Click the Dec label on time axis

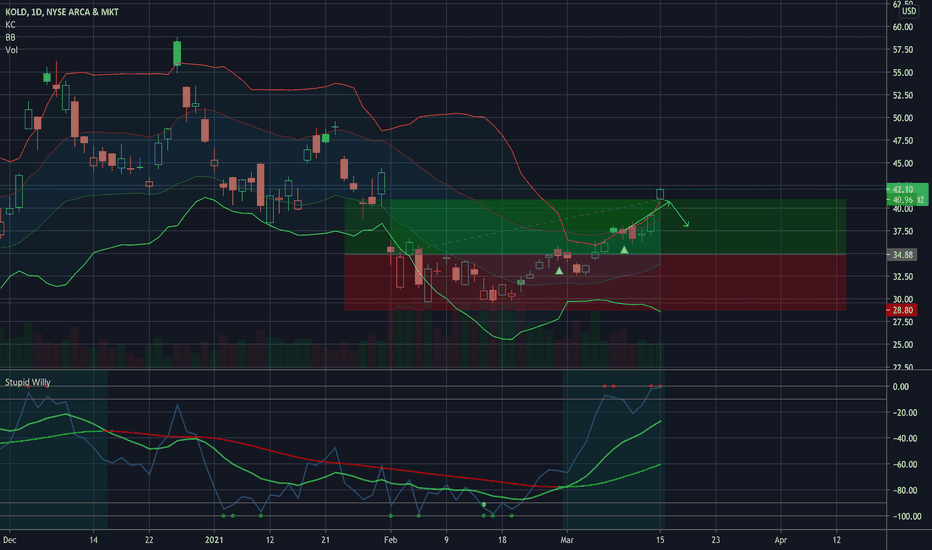10,540
